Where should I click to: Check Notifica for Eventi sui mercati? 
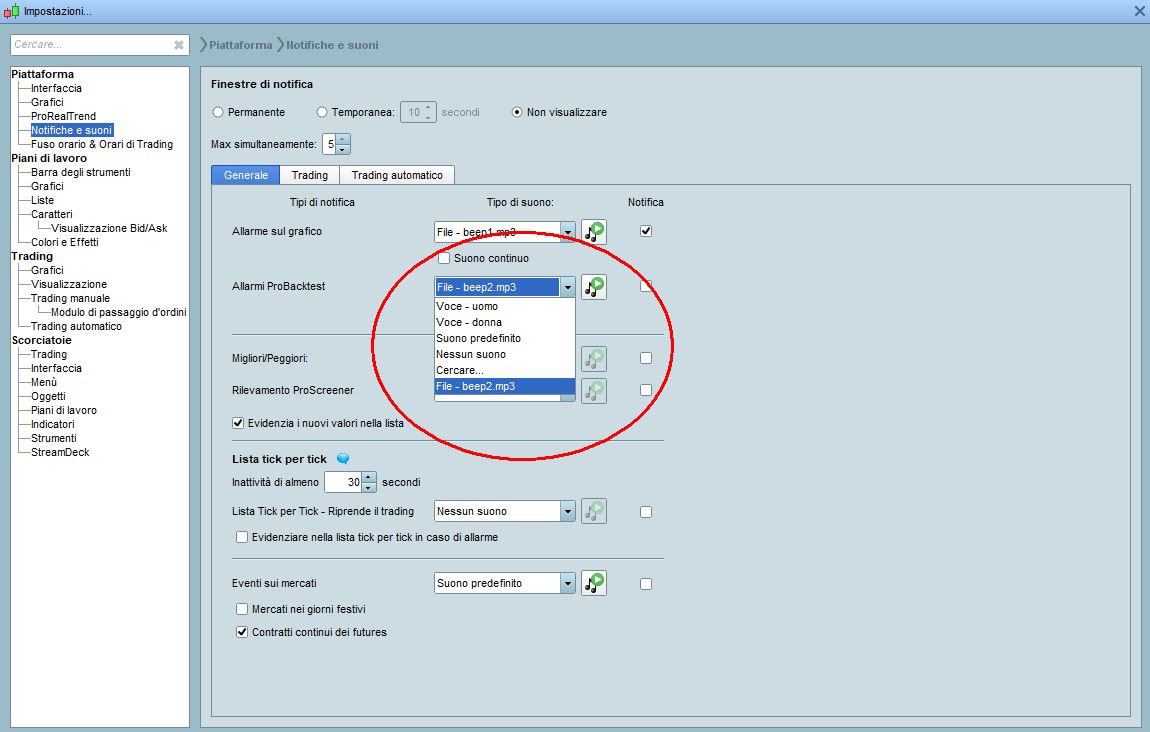(645, 584)
